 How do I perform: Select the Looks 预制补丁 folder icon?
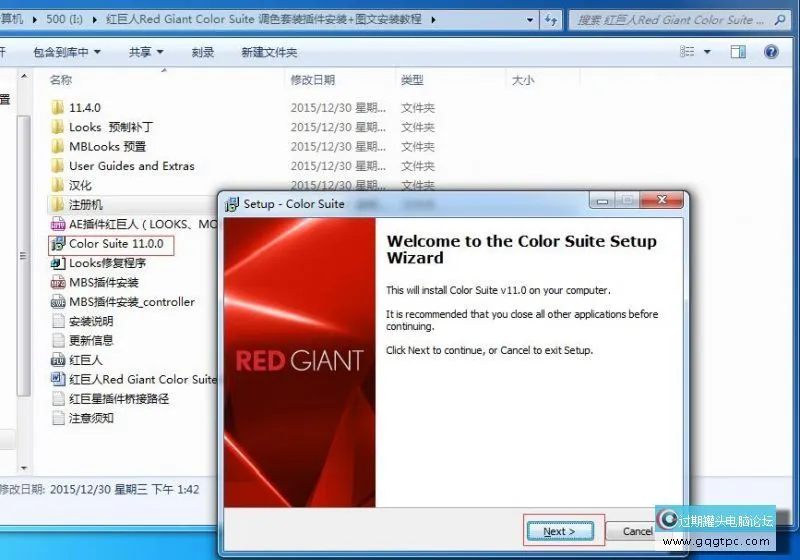pyautogui.click(x=58, y=127)
